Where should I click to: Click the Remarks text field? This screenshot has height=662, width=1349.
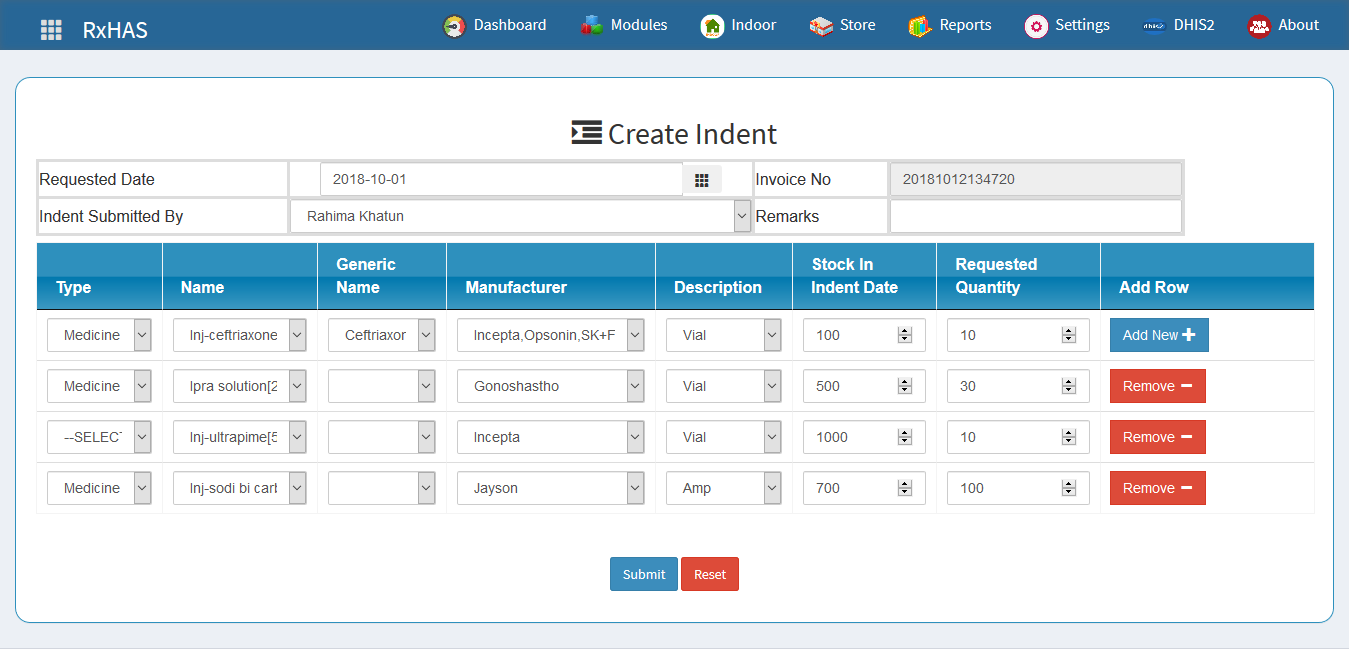1036,216
